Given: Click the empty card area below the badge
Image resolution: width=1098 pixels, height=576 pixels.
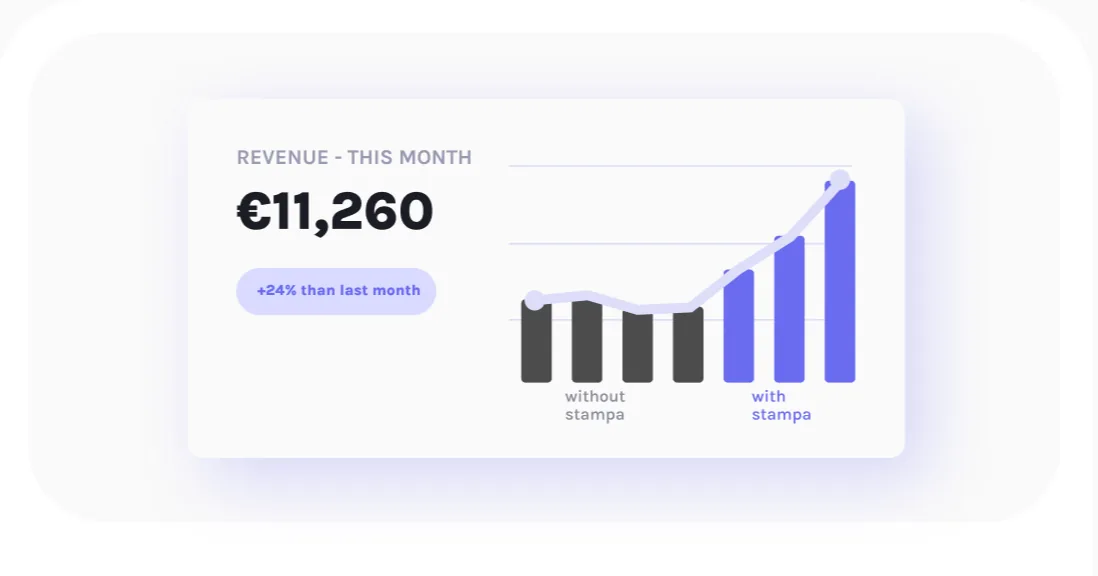Looking at the screenshot, I should (336, 385).
